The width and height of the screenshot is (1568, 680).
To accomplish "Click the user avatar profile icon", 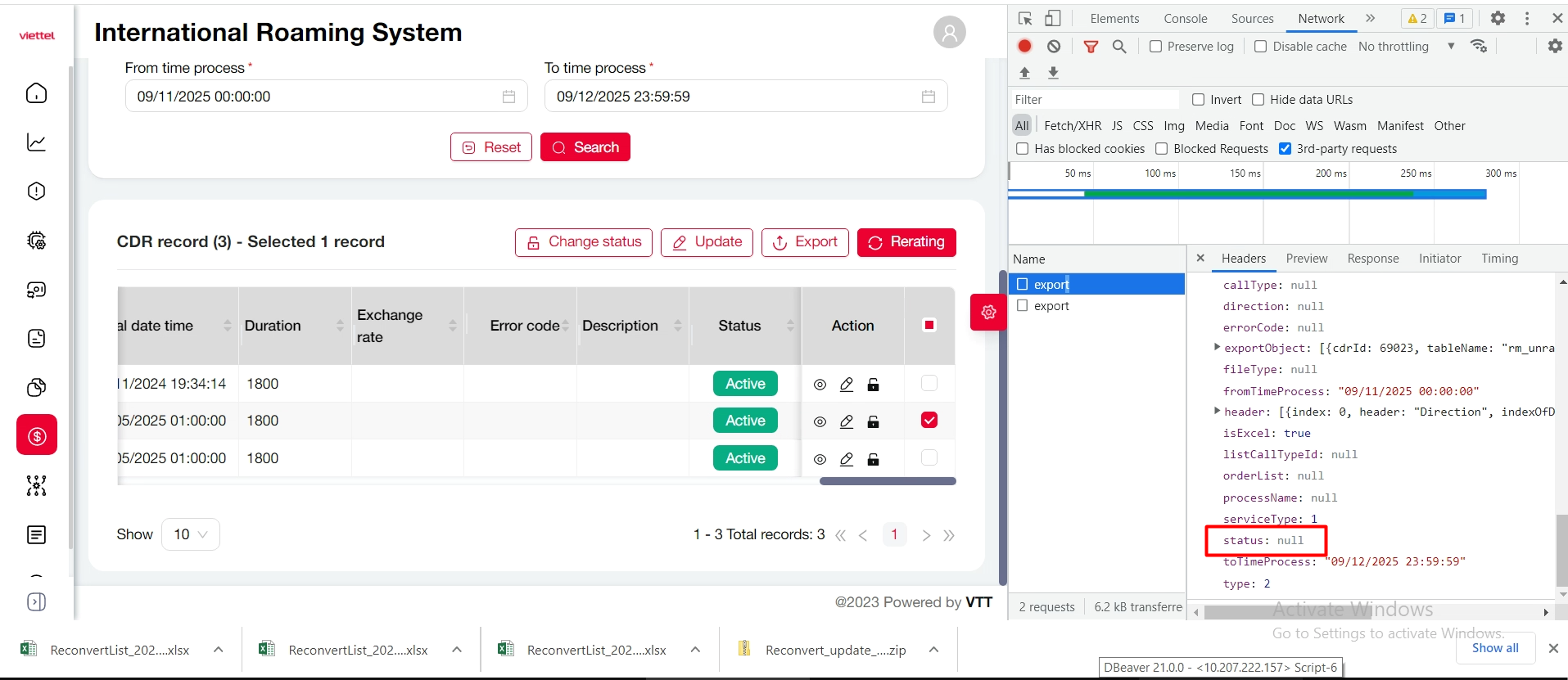I will pyautogui.click(x=949, y=33).
